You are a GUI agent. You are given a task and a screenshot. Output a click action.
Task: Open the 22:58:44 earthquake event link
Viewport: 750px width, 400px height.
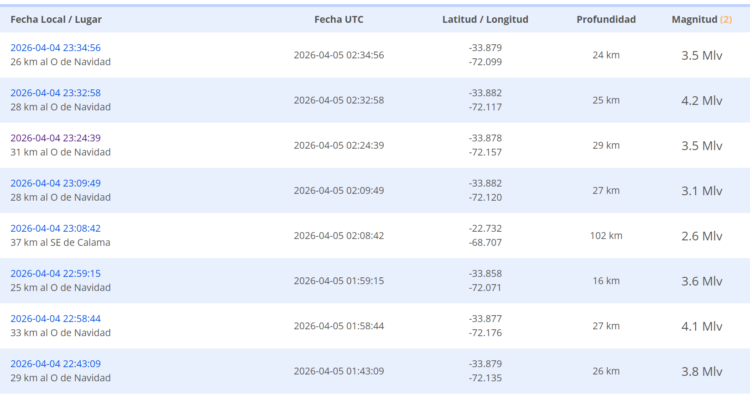tap(55, 318)
